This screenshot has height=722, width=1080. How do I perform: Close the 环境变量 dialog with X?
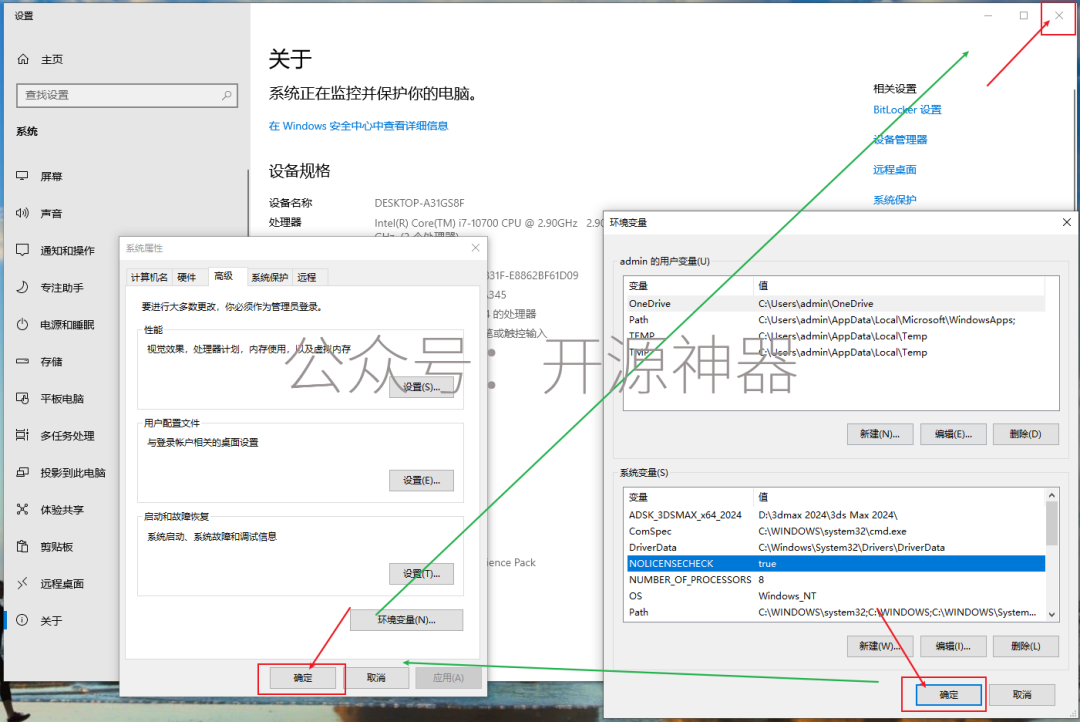point(1066,222)
